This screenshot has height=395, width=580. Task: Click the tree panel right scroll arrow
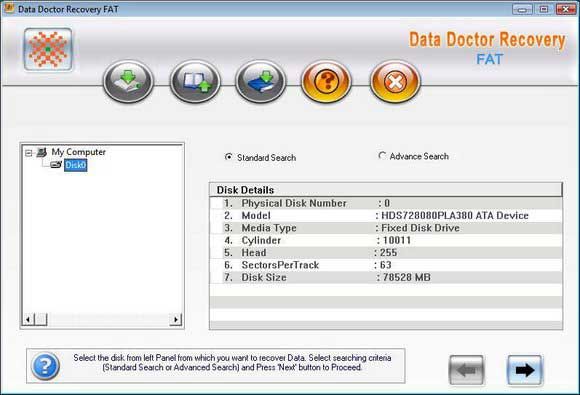pos(176,320)
